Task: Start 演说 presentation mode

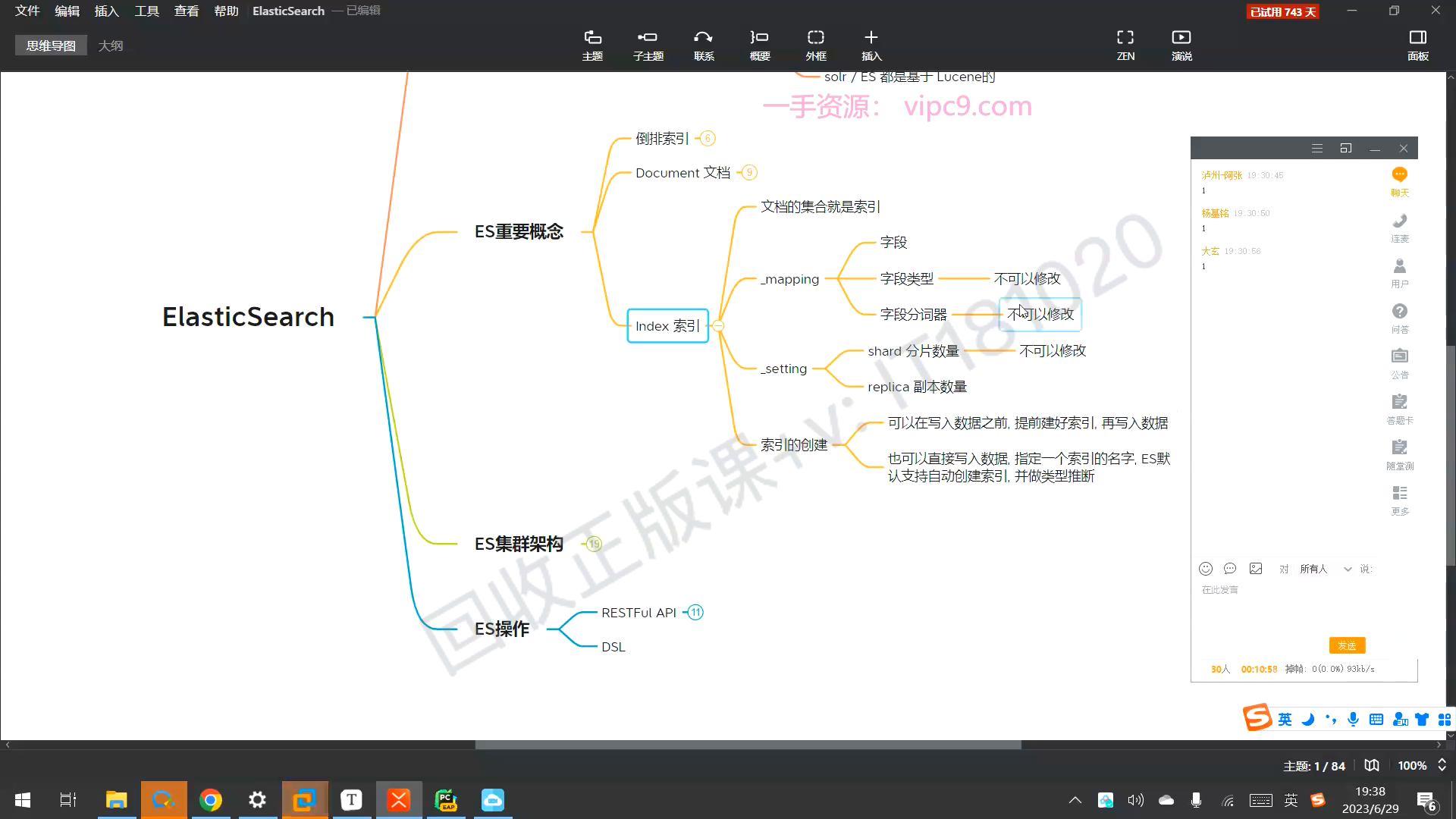Action: click(1181, 45)
